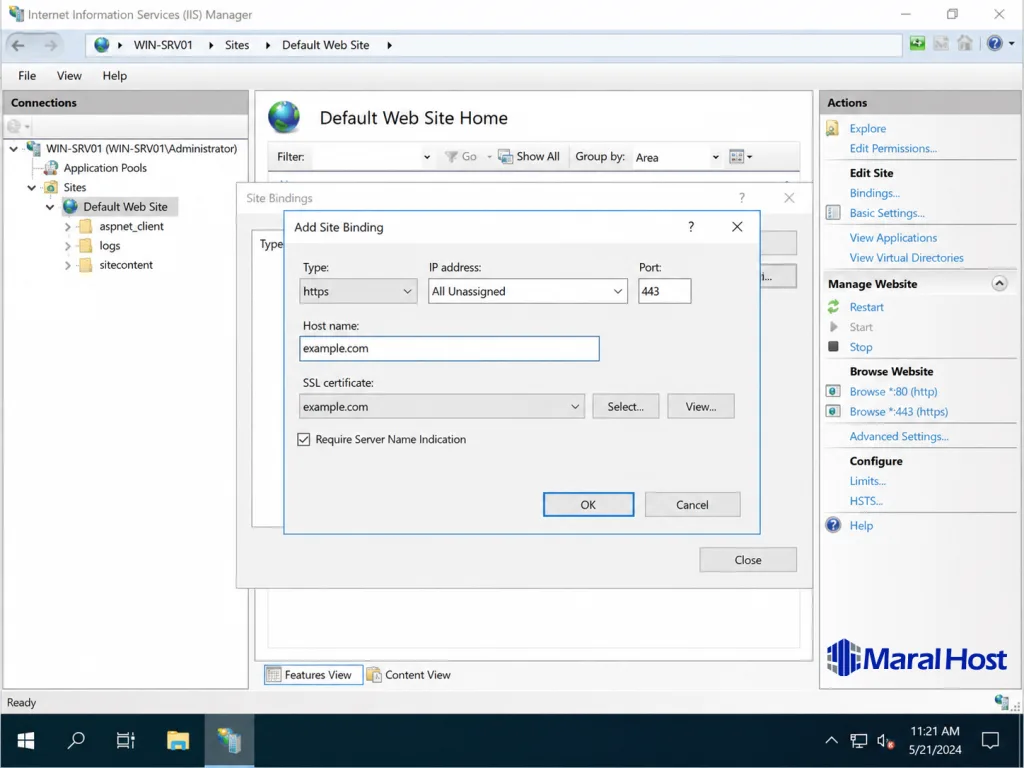The image size is (1024, 768).
Task: Open the help question mark icon top right
Action: pyautogui.click(x=995, y=44)
